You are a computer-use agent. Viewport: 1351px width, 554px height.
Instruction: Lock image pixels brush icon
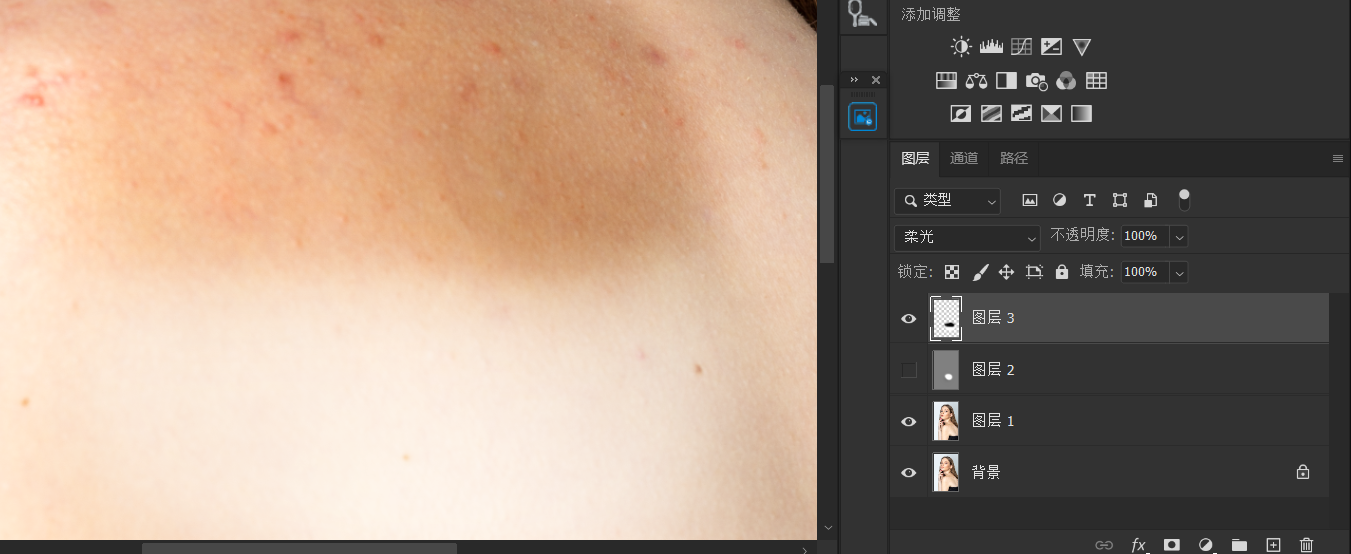[980, 272]
